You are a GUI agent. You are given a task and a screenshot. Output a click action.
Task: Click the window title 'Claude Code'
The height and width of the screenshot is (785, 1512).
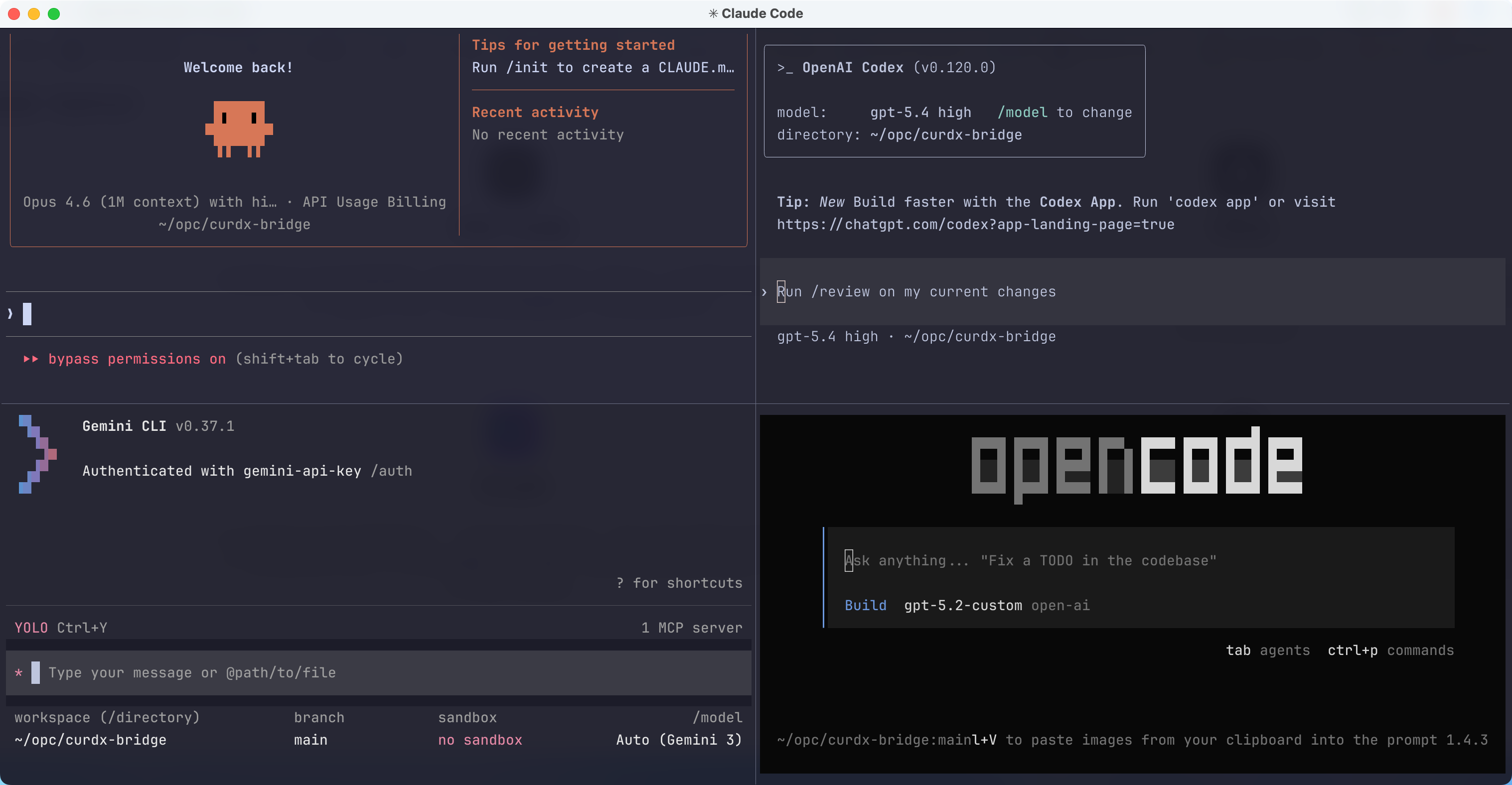[x=762, y=13]
